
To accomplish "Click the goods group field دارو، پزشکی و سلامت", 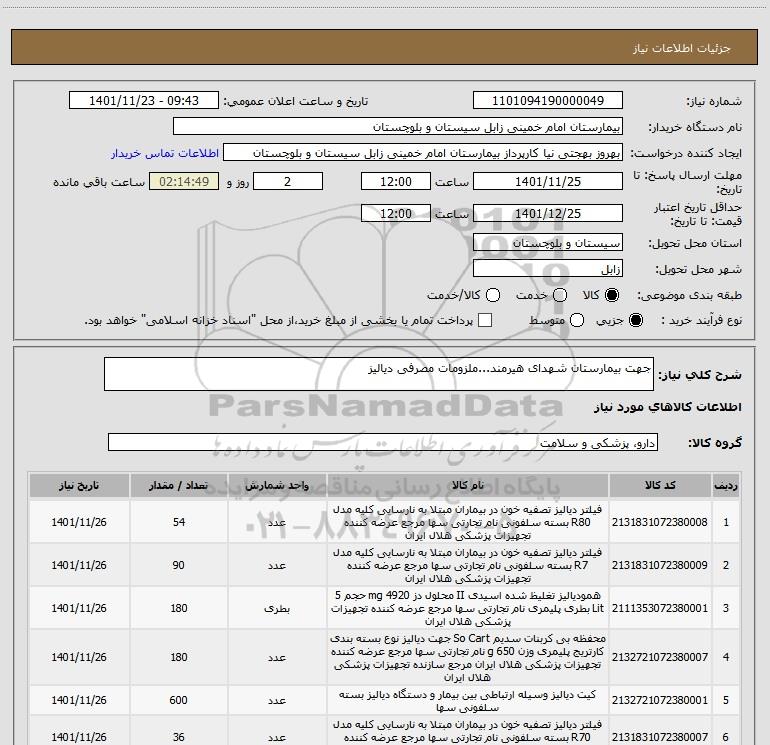I will (383, 442).
